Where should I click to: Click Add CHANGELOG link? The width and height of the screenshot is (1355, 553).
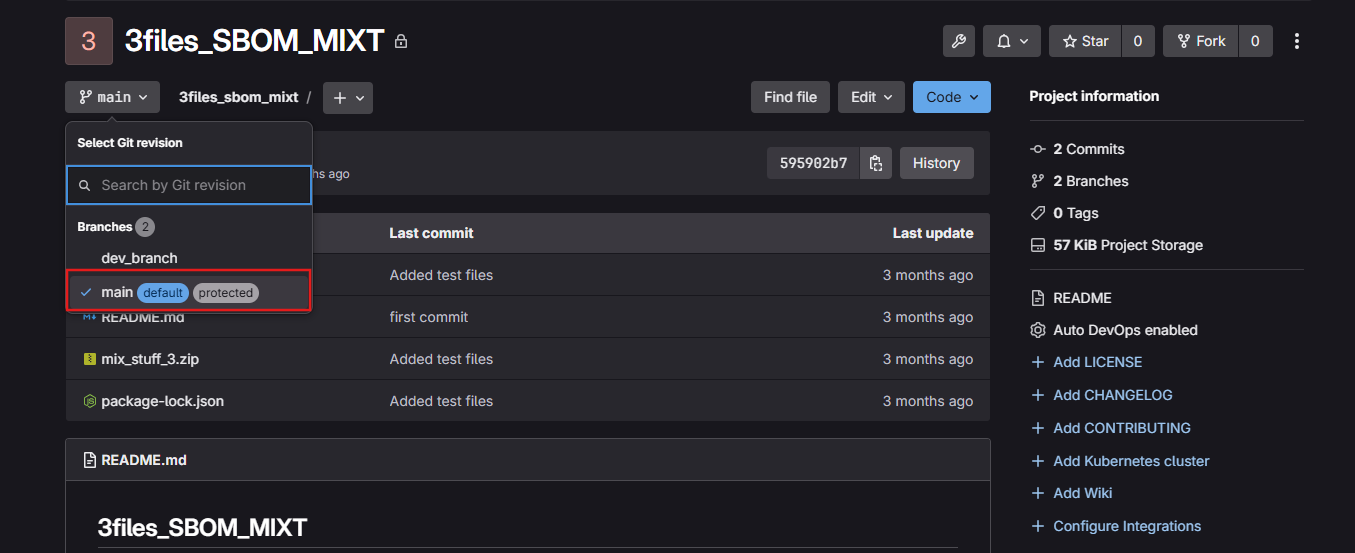pyautogui.click(x=1112, y=395)
